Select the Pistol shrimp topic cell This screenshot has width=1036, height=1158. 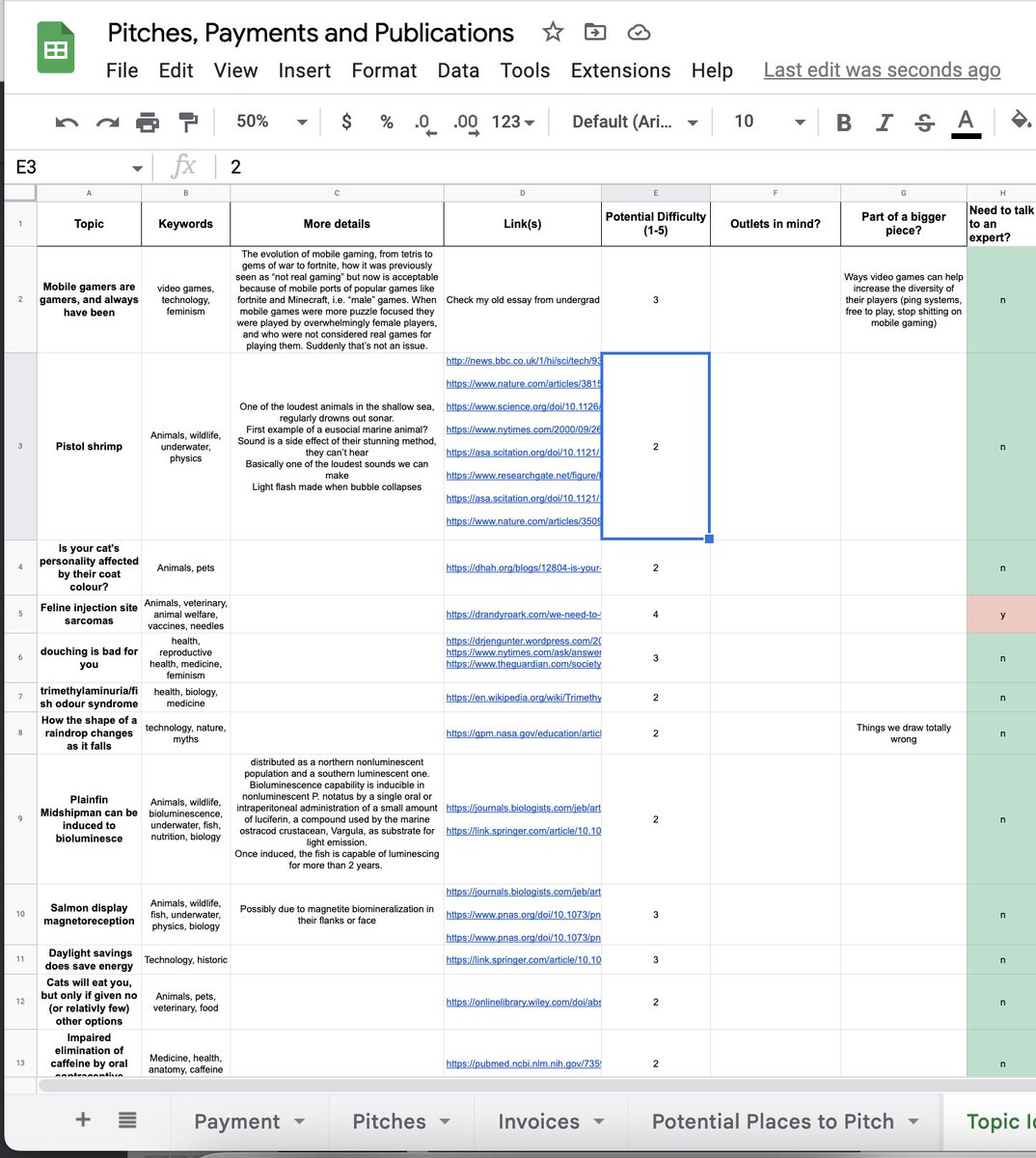tap(89, 446)
